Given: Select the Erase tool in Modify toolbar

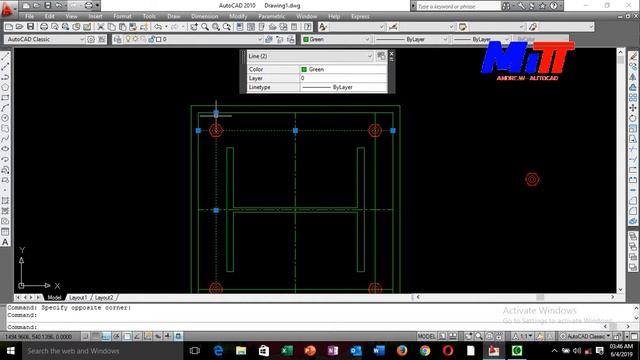Looking at the screenshot, I should pos(633,56).
